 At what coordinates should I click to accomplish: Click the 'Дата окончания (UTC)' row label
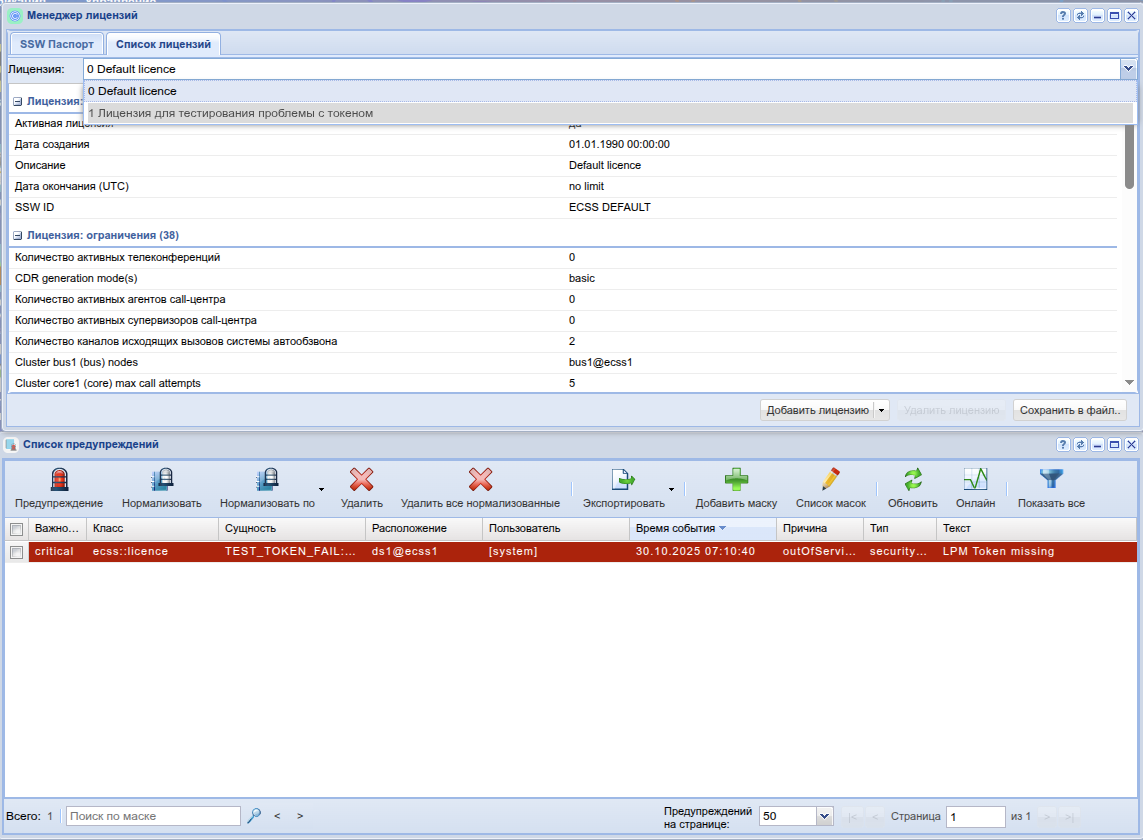71,187
